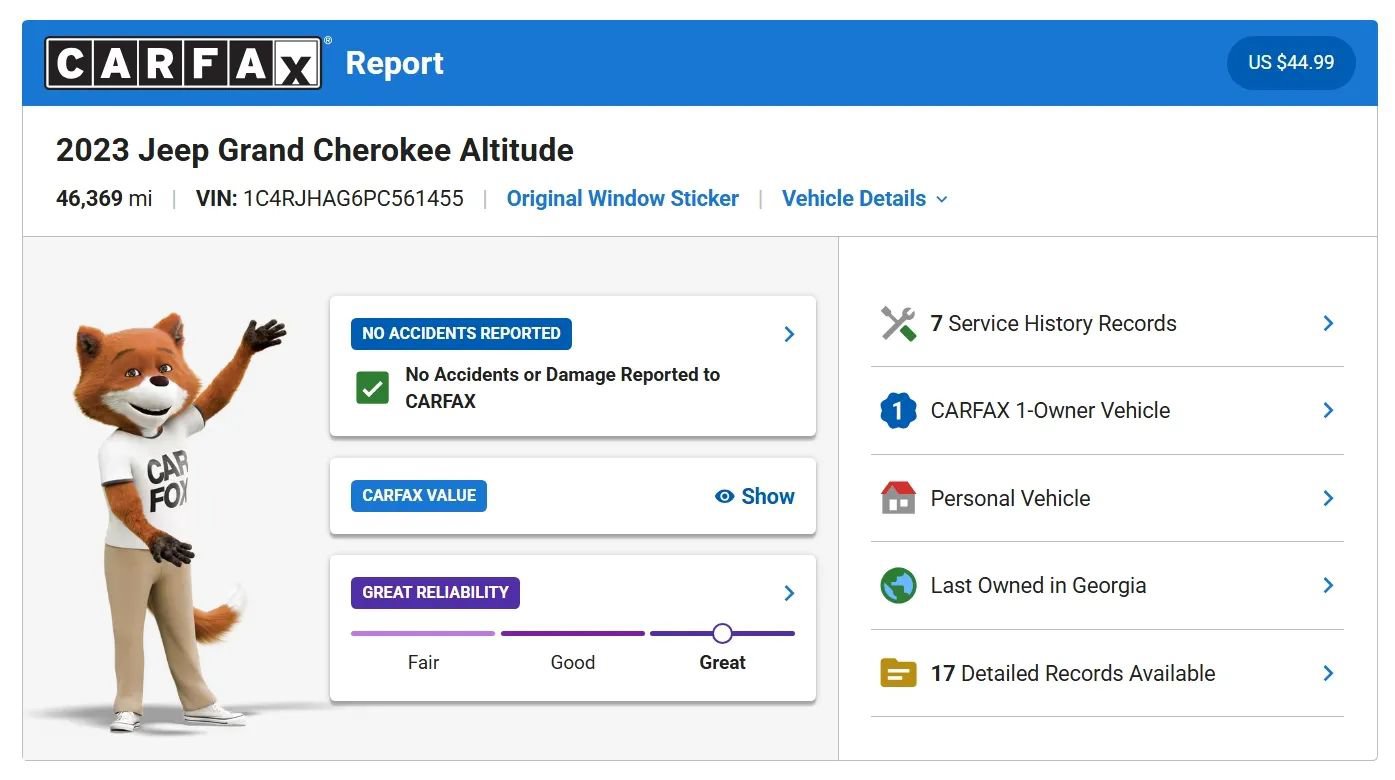
Task: Click the Fair reliability label
Action: [423, 662]
